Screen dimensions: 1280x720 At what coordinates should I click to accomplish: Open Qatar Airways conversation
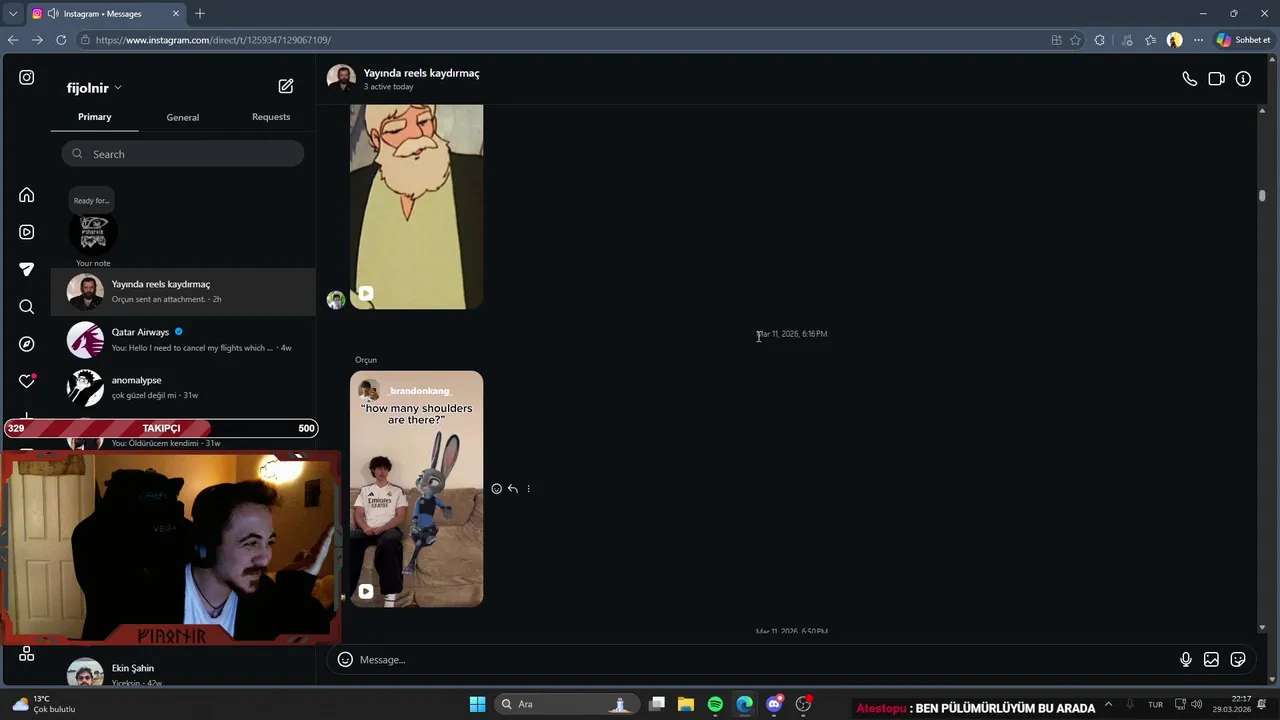(183, 340)
